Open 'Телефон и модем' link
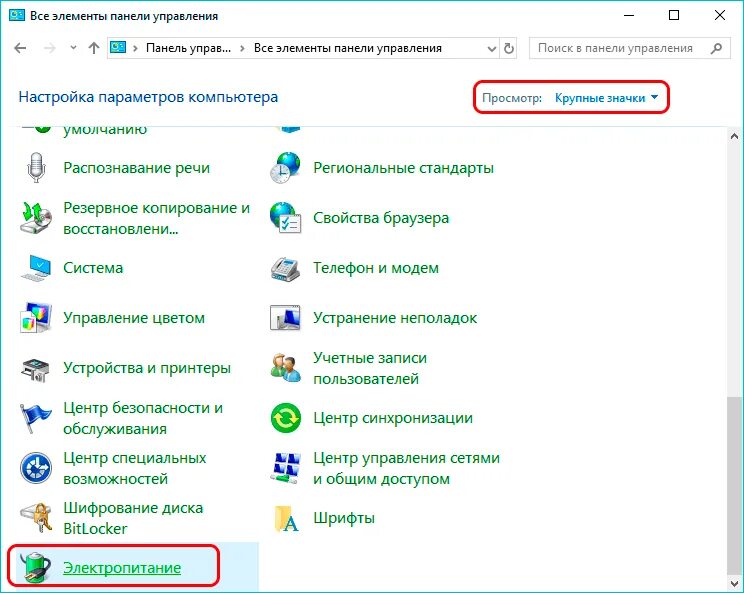 point(376,268)
